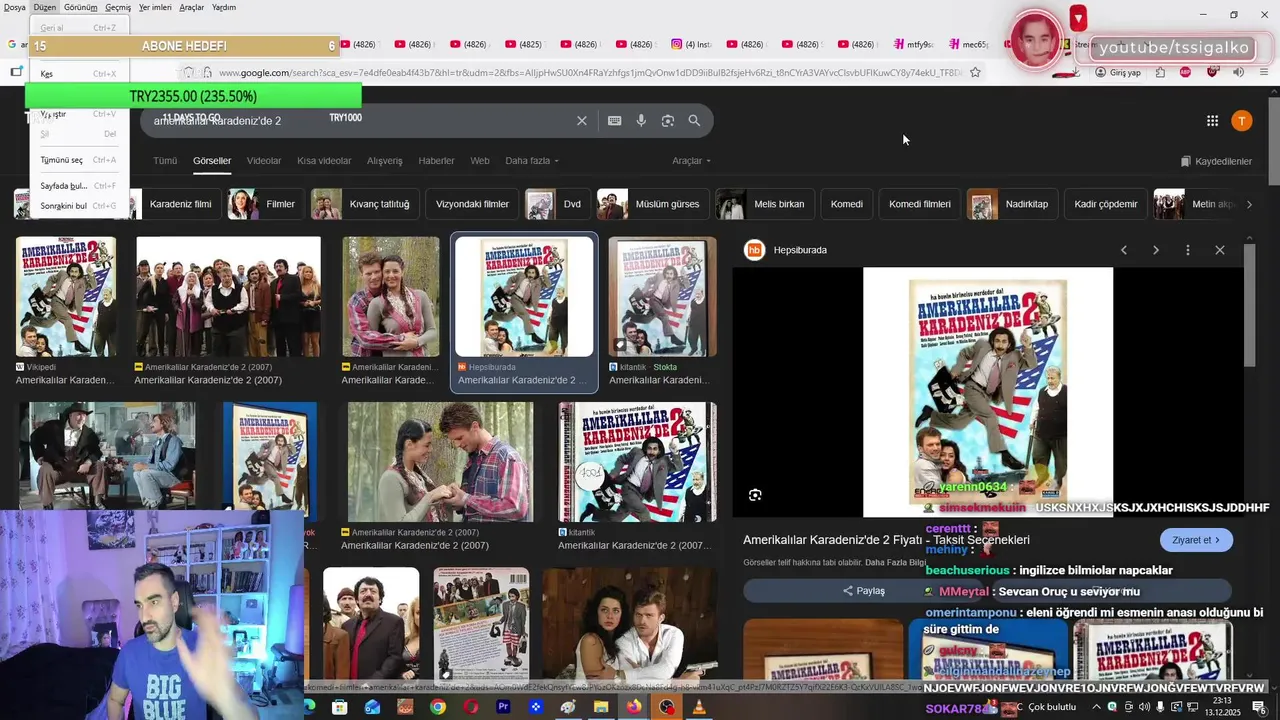The height and width of the screenshot is (720, 1280).
Task: Open the Google apps grid
Action: 1212,121
